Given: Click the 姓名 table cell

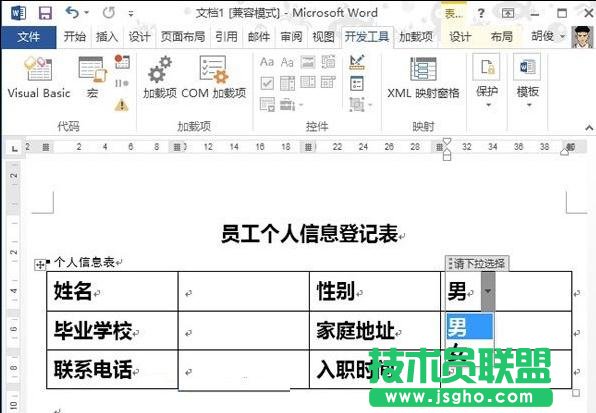Looking at the screenshot, I should 112,291.
